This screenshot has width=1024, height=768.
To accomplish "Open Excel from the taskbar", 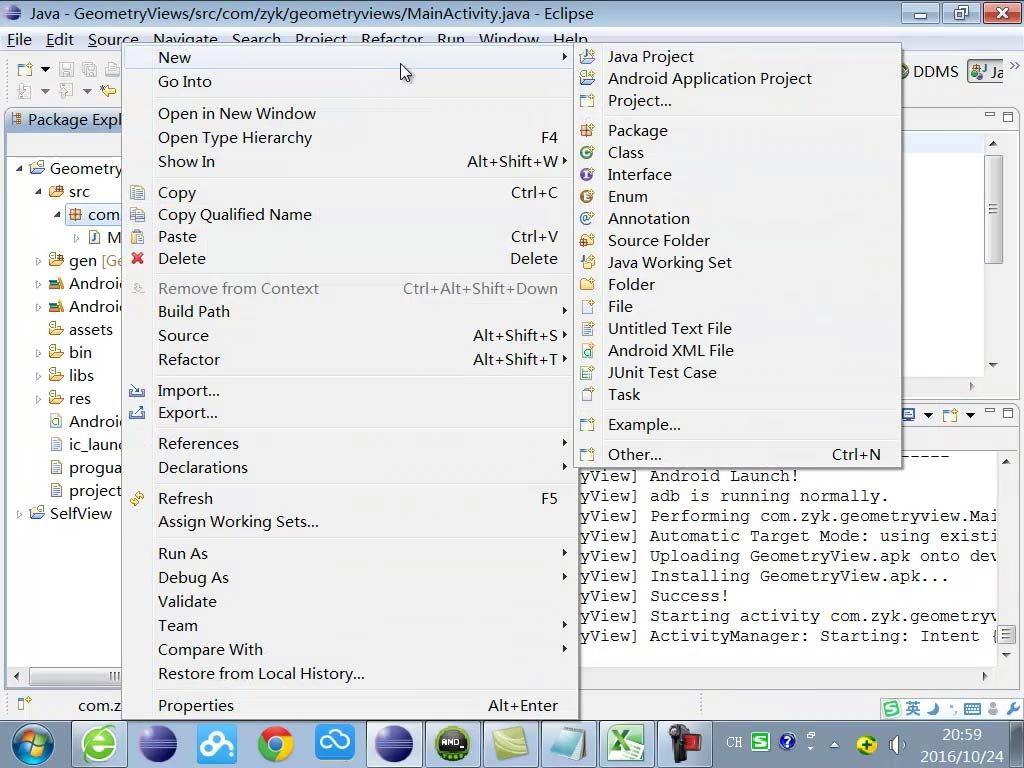I will click(x=626, y=744).
